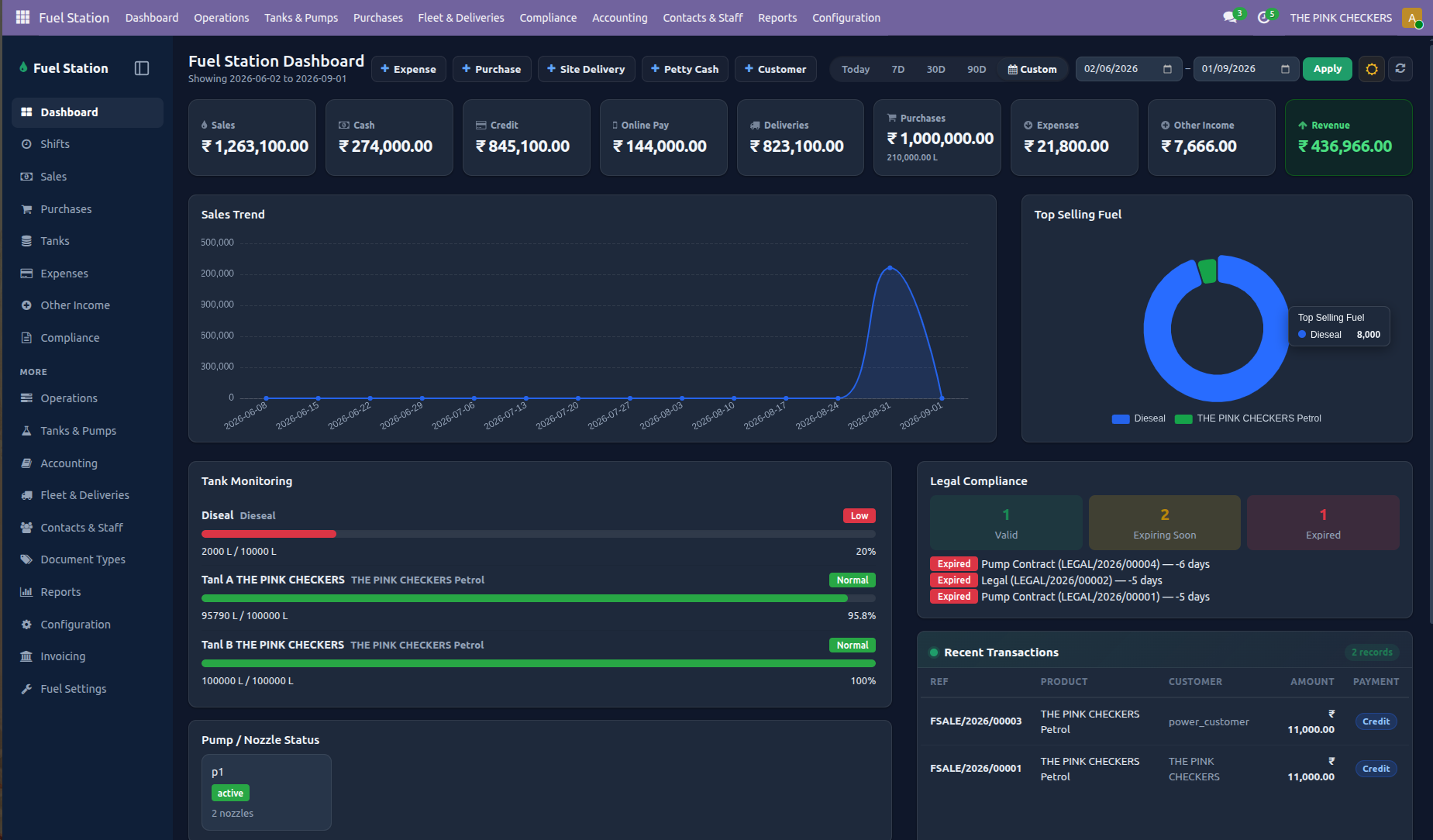Screen dimensions: 1433x840
Task: Select the Today date range
Action: click(856, 69)
